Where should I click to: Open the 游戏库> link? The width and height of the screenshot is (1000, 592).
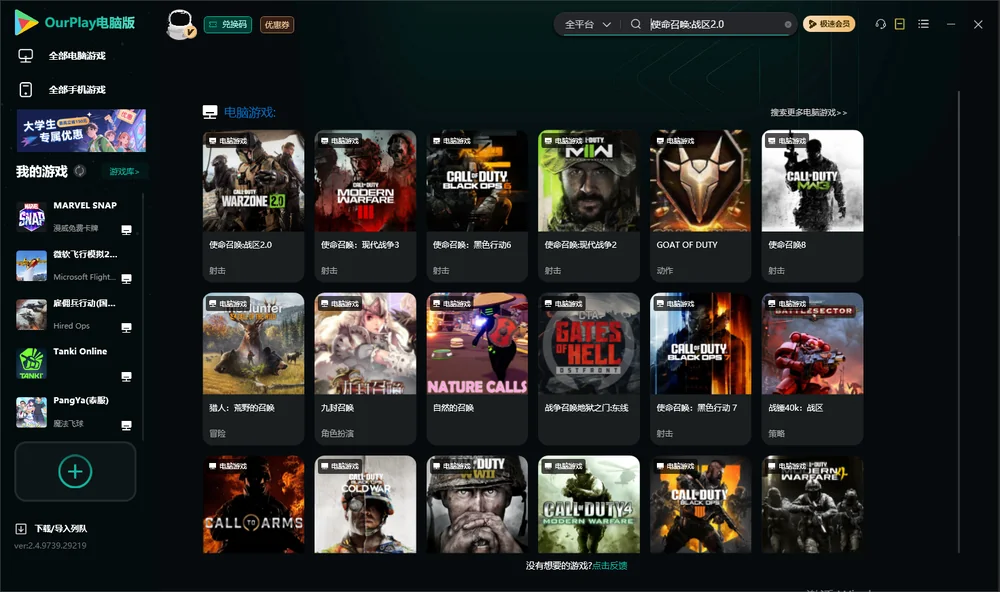[x=124, y=171]
